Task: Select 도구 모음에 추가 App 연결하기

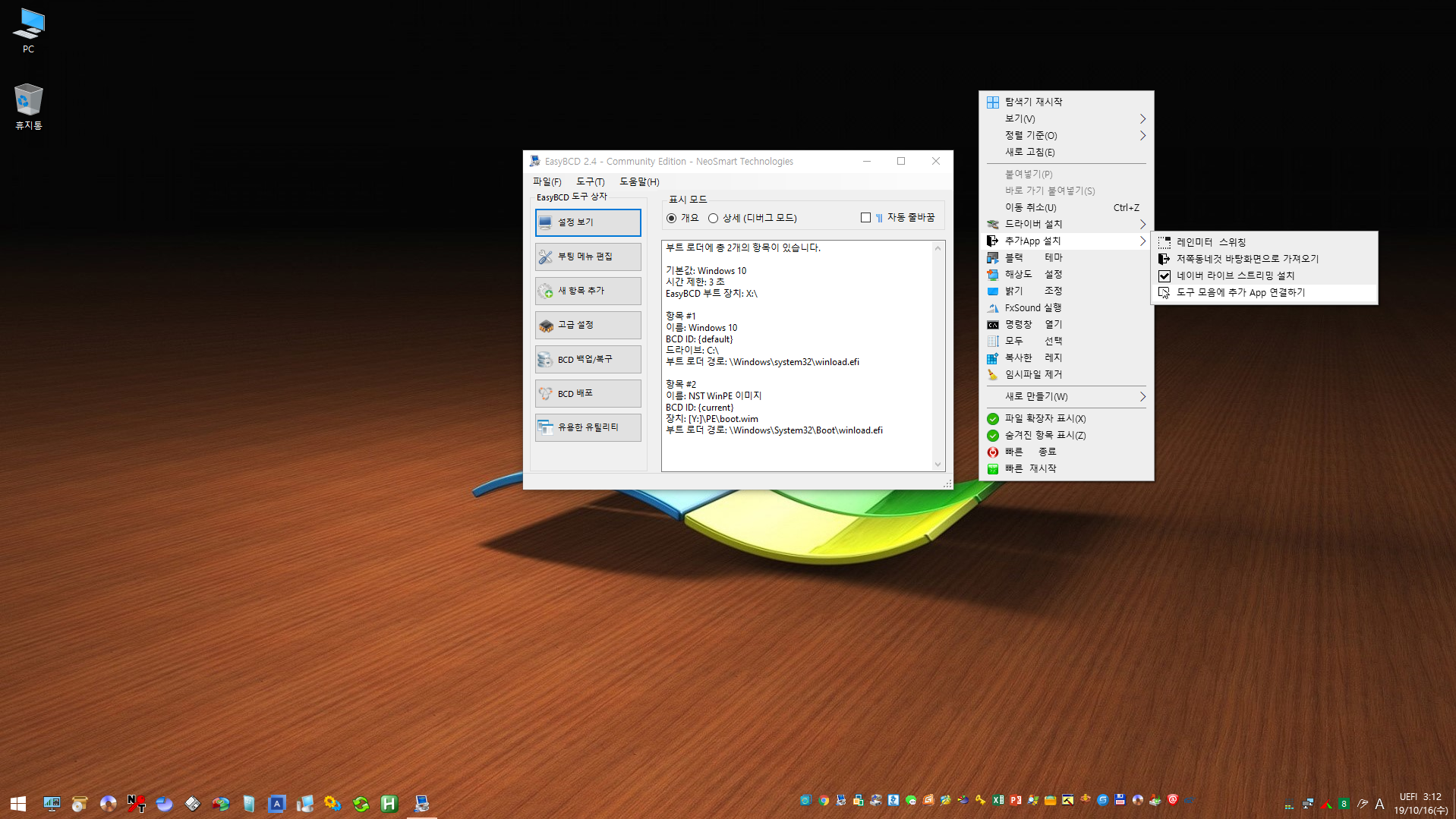Action: [x=1264, y=292]
